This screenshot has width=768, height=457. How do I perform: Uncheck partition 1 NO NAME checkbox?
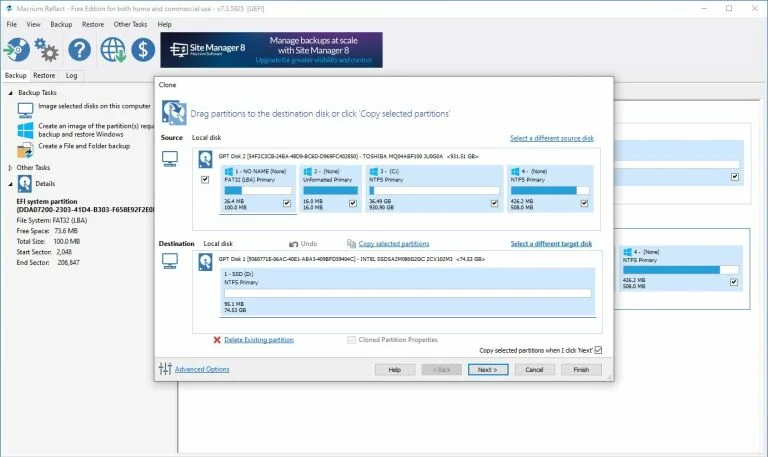[287, 203]
